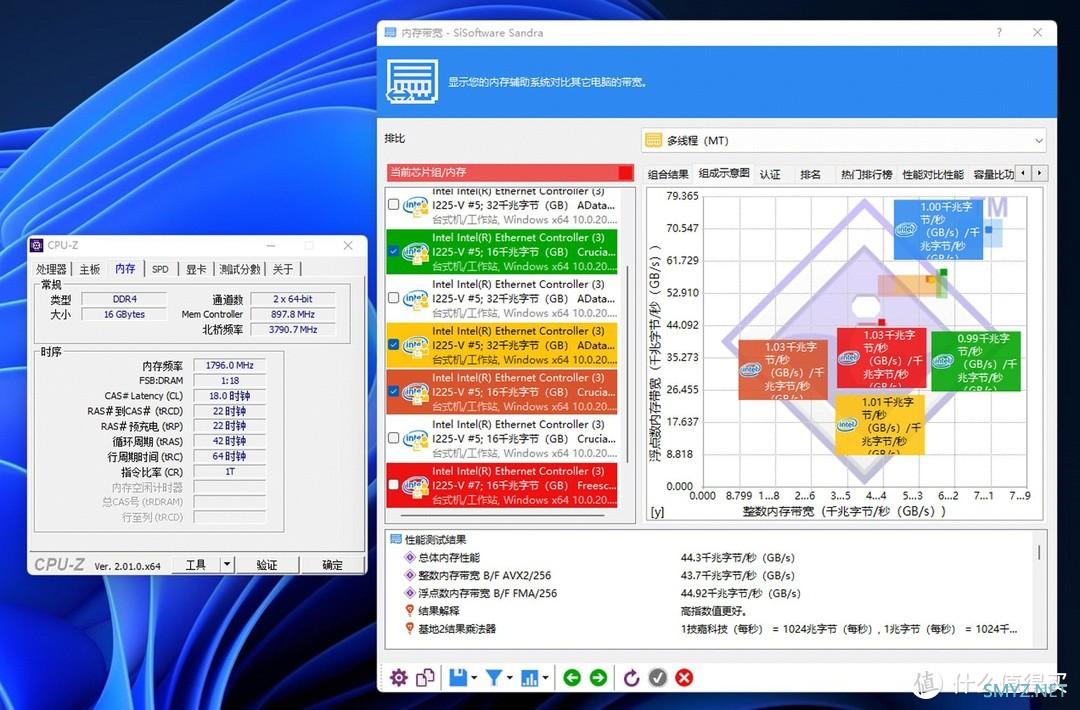Select the 组合结果 tab in Sandra
Image resolution: width=1080 pixels, height=710 pixels.
[x=668, y=174]
